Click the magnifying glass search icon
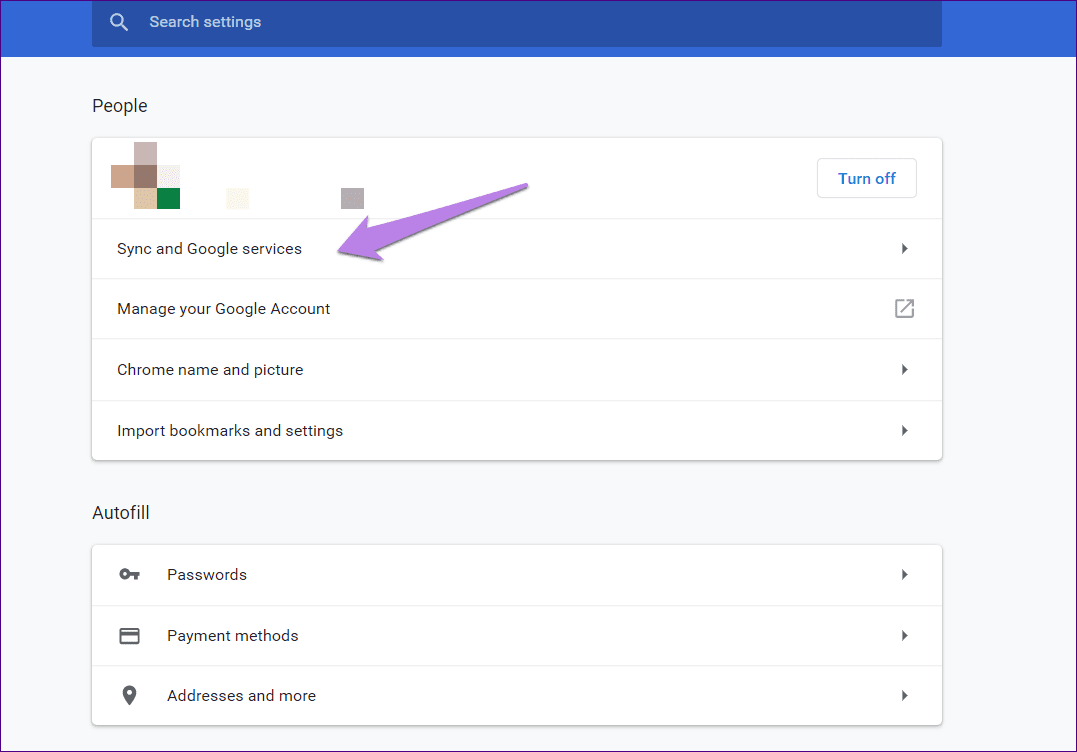1077x752 pixels. pos(119,22)
